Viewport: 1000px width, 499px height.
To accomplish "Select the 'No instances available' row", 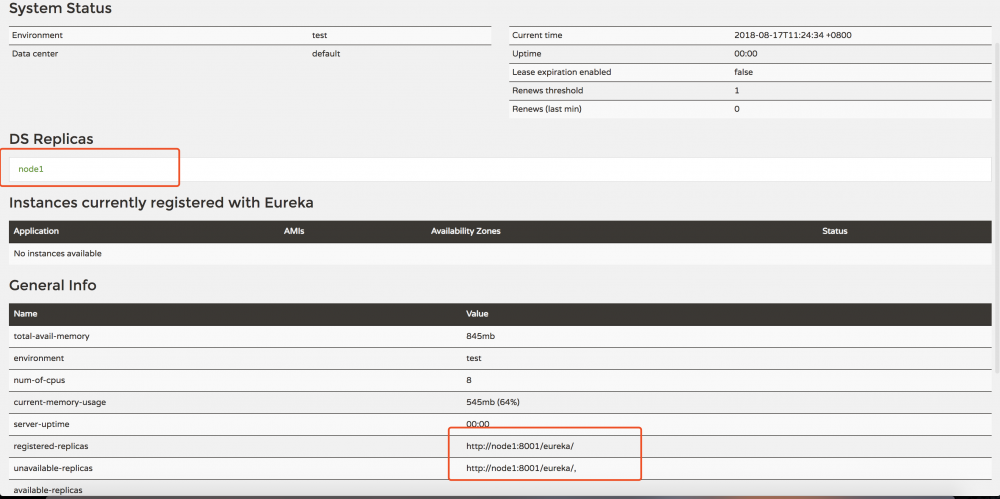I will click(500, 253).
